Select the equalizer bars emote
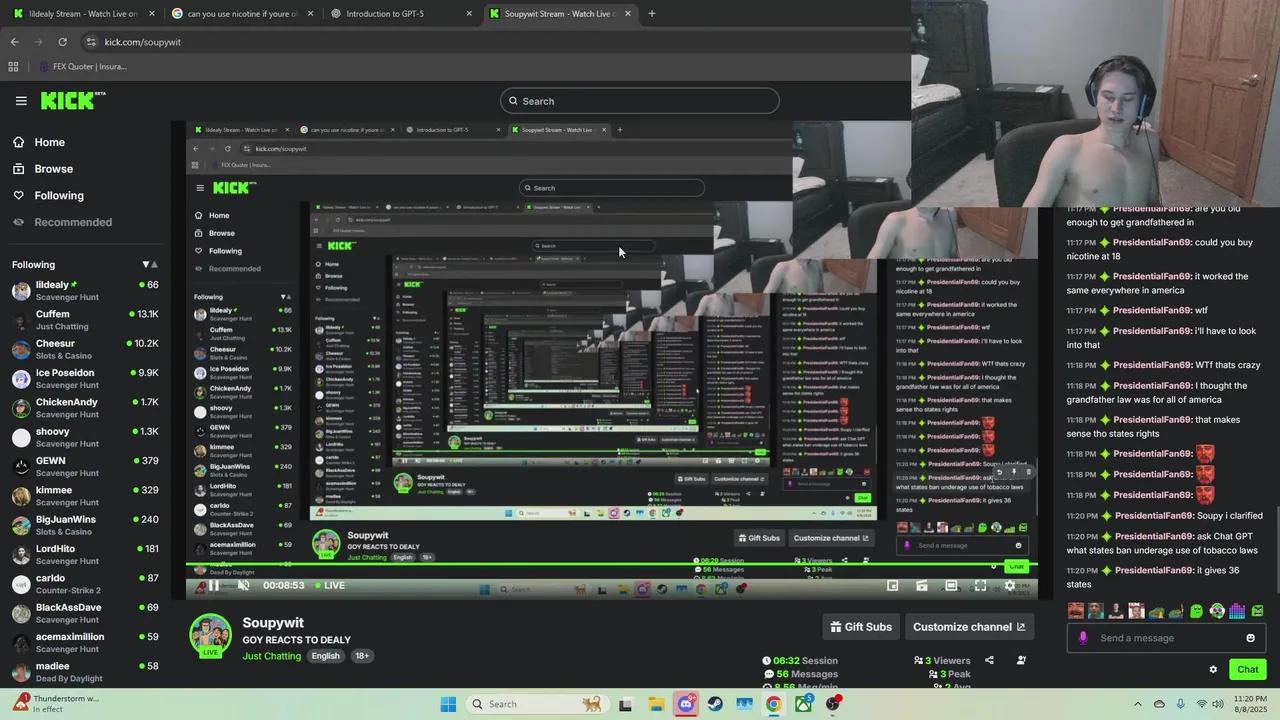 pos(1237,611)
